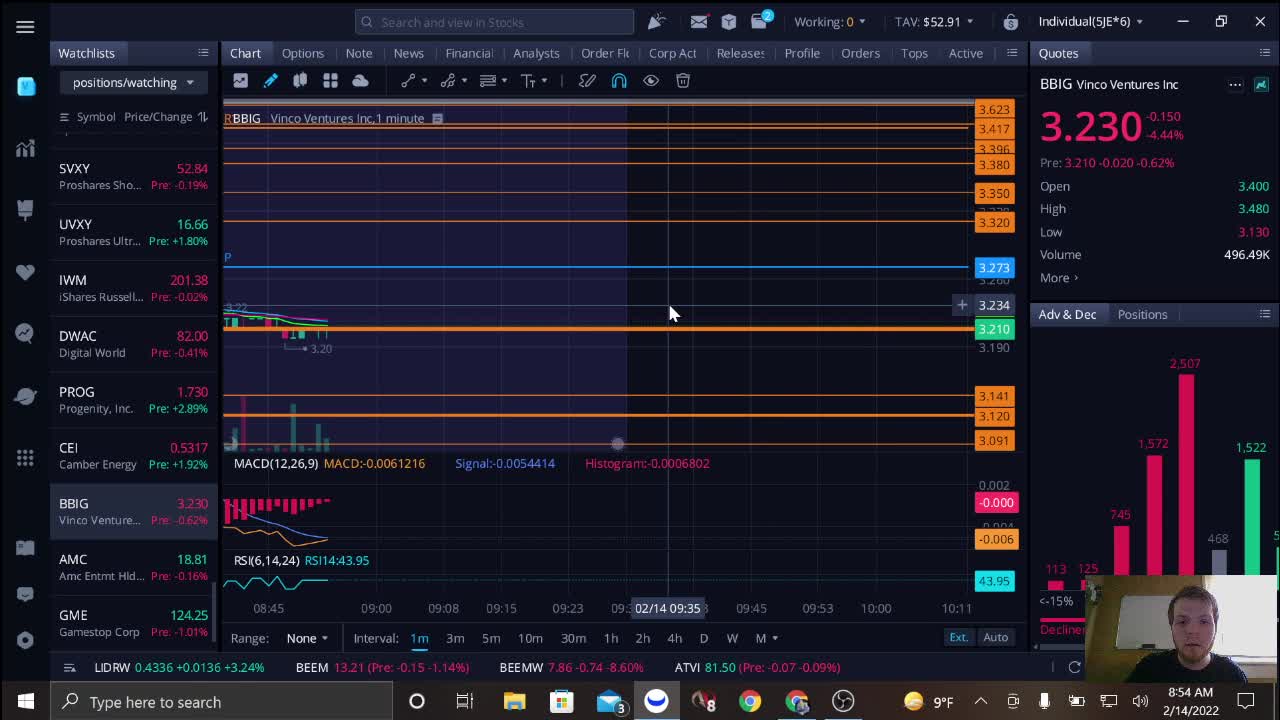Click the Windows search box
Viewport: 1280px width, 720px height.
(220, 702)
